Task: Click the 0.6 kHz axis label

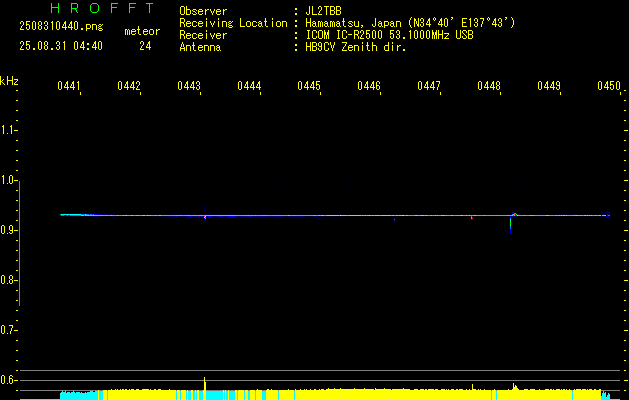Action: (x=8, y=380)
